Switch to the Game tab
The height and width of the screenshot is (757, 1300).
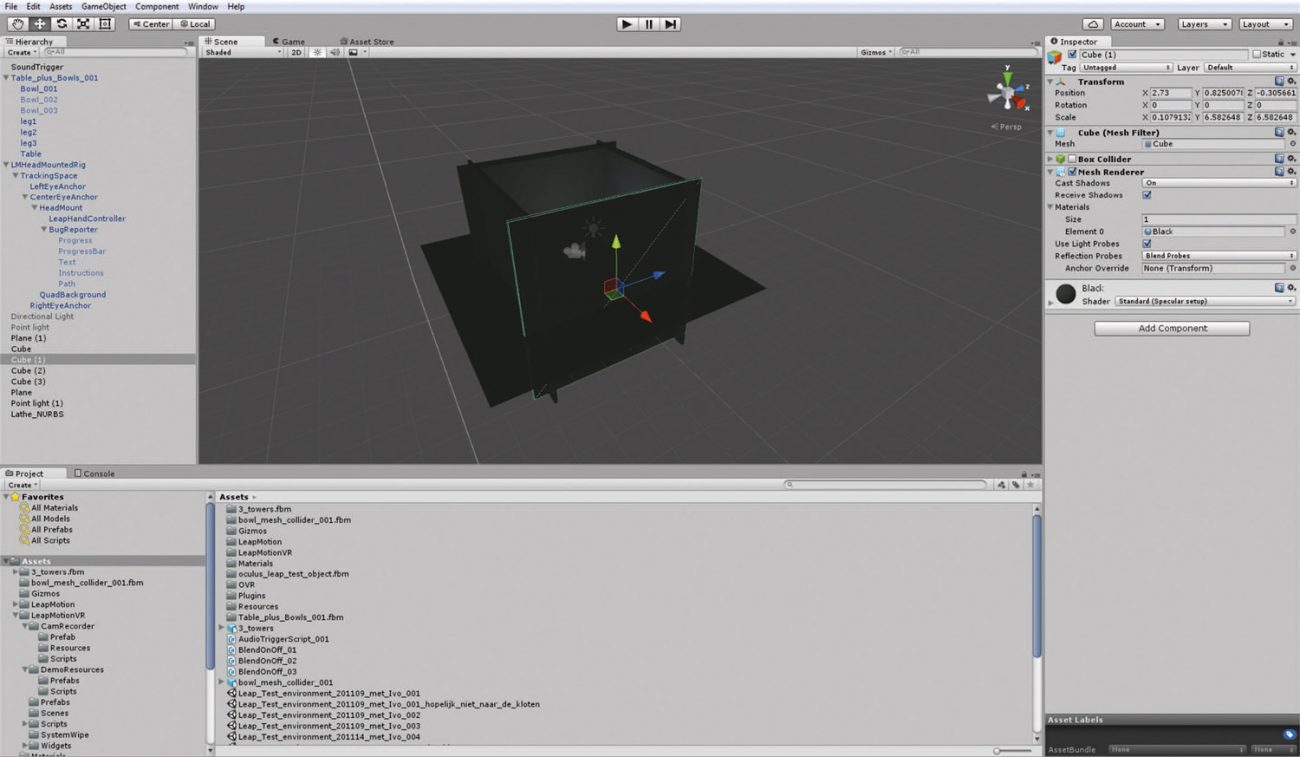(289, 41)
